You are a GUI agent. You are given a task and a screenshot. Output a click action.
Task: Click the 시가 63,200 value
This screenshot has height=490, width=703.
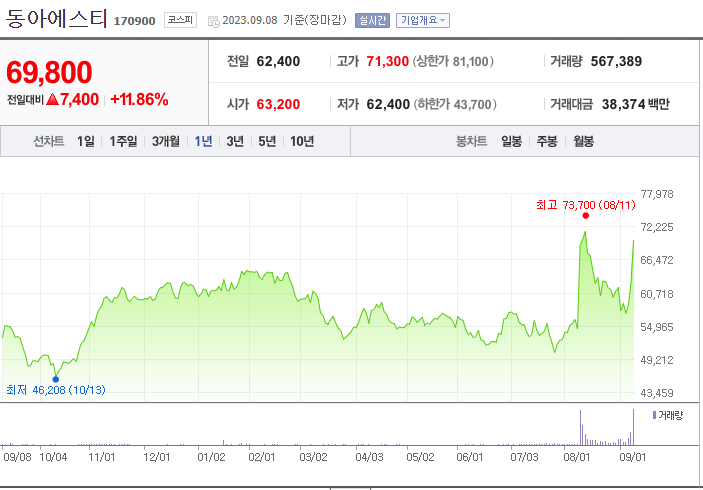(x=278, y=104)
